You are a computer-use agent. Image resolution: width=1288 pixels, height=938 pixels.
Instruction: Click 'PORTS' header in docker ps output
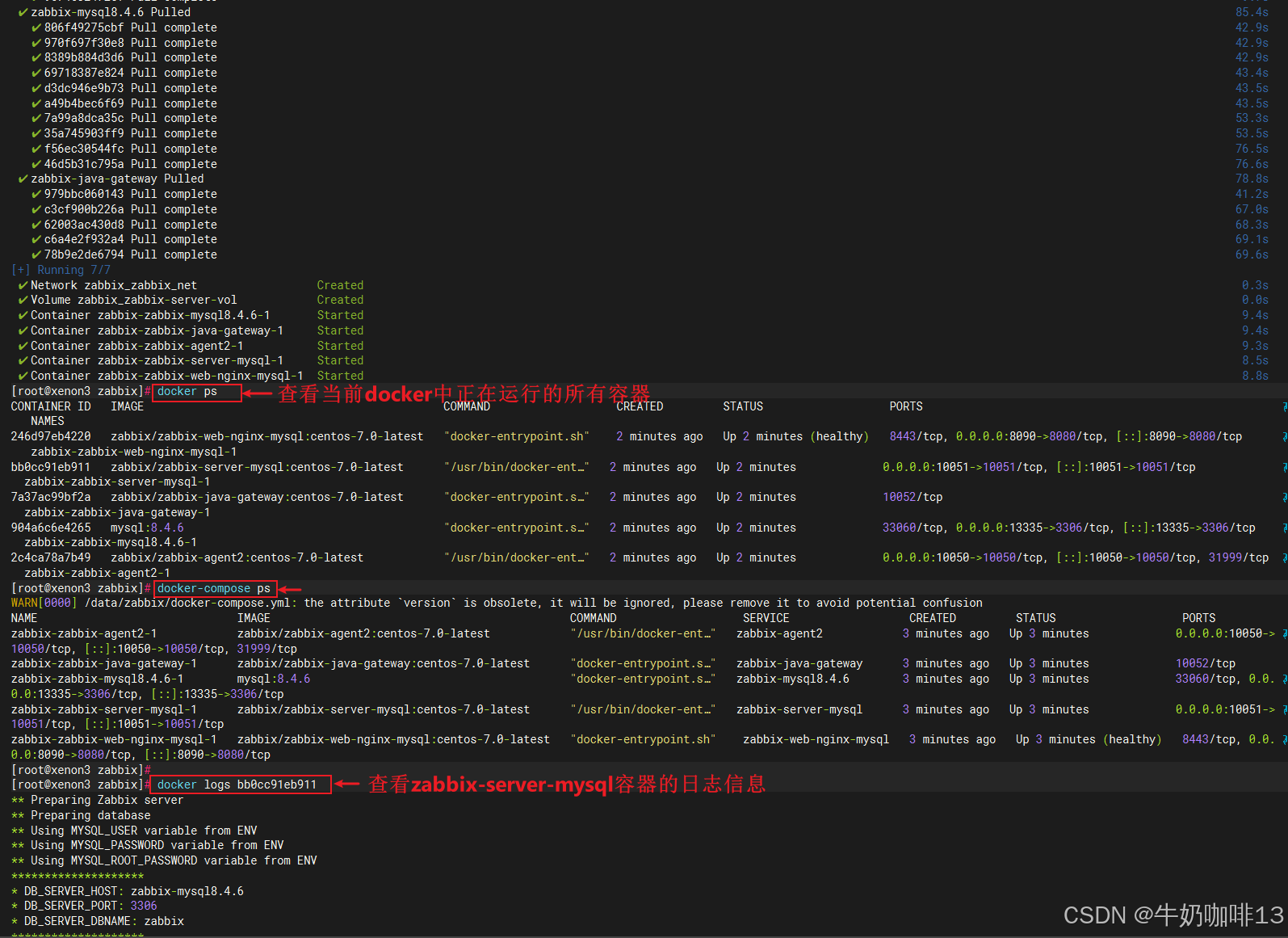pos(906,406)
